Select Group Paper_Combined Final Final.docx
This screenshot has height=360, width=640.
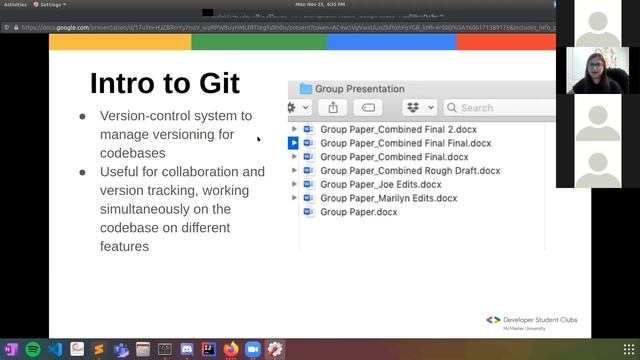pos(405,143)
